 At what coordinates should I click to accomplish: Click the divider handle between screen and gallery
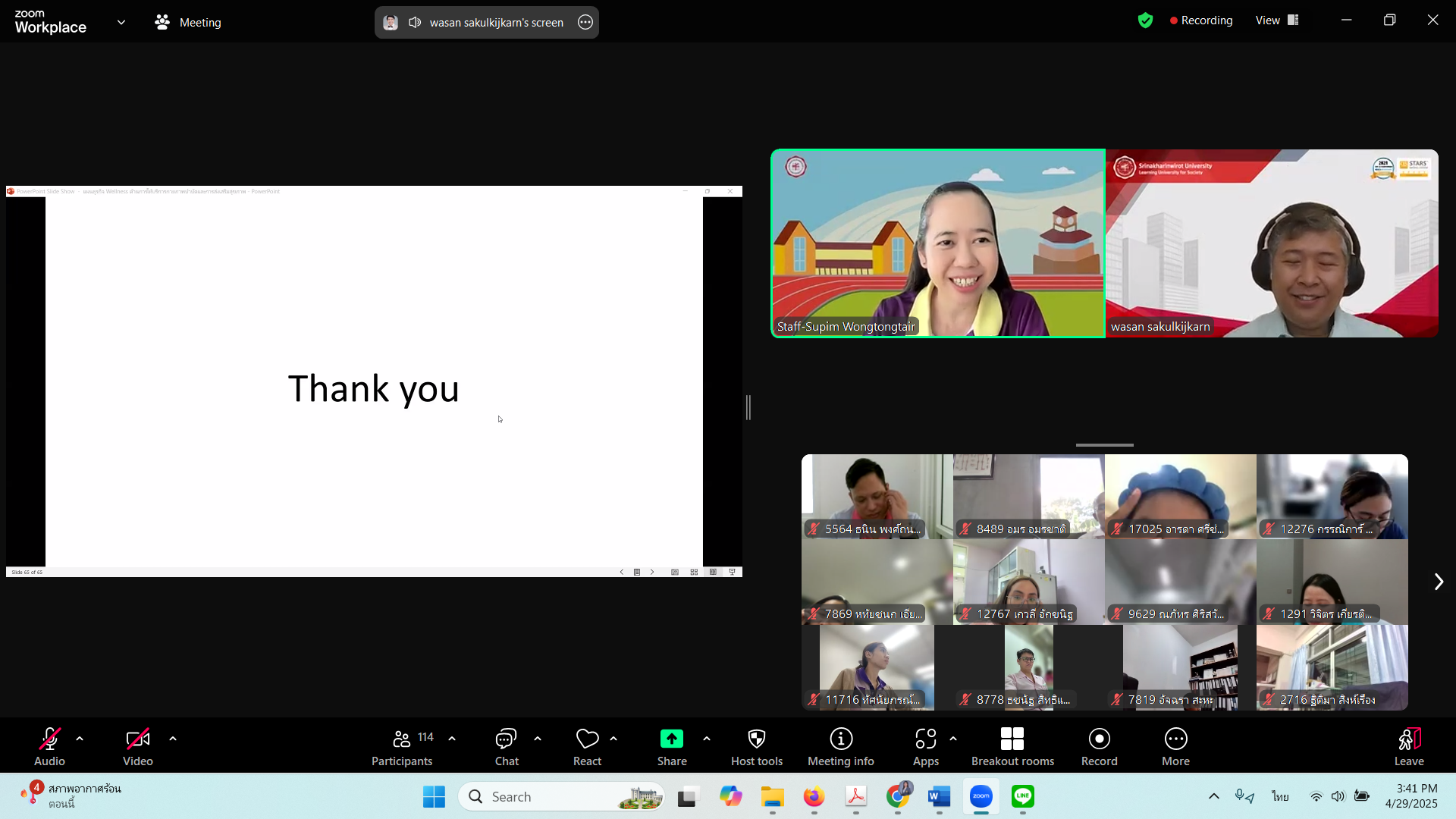(748, 407)
